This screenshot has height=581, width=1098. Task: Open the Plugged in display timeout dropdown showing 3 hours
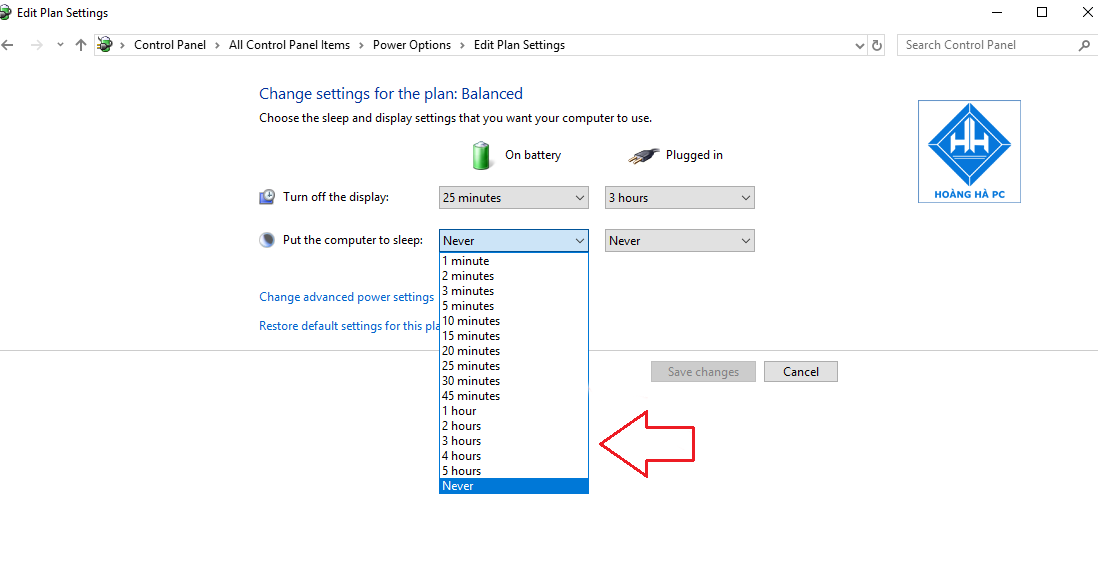pos(679,197)
